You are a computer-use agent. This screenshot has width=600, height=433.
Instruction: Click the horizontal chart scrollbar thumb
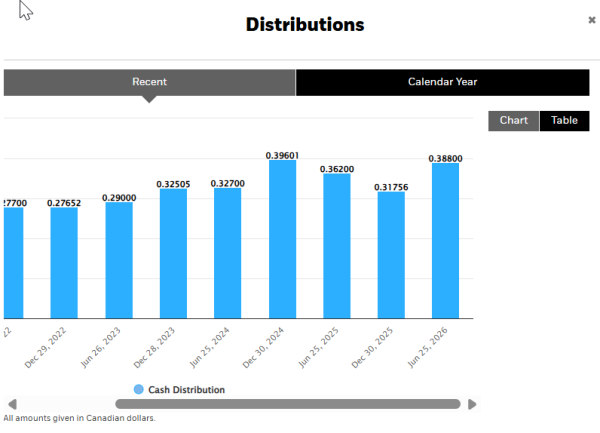288,404
